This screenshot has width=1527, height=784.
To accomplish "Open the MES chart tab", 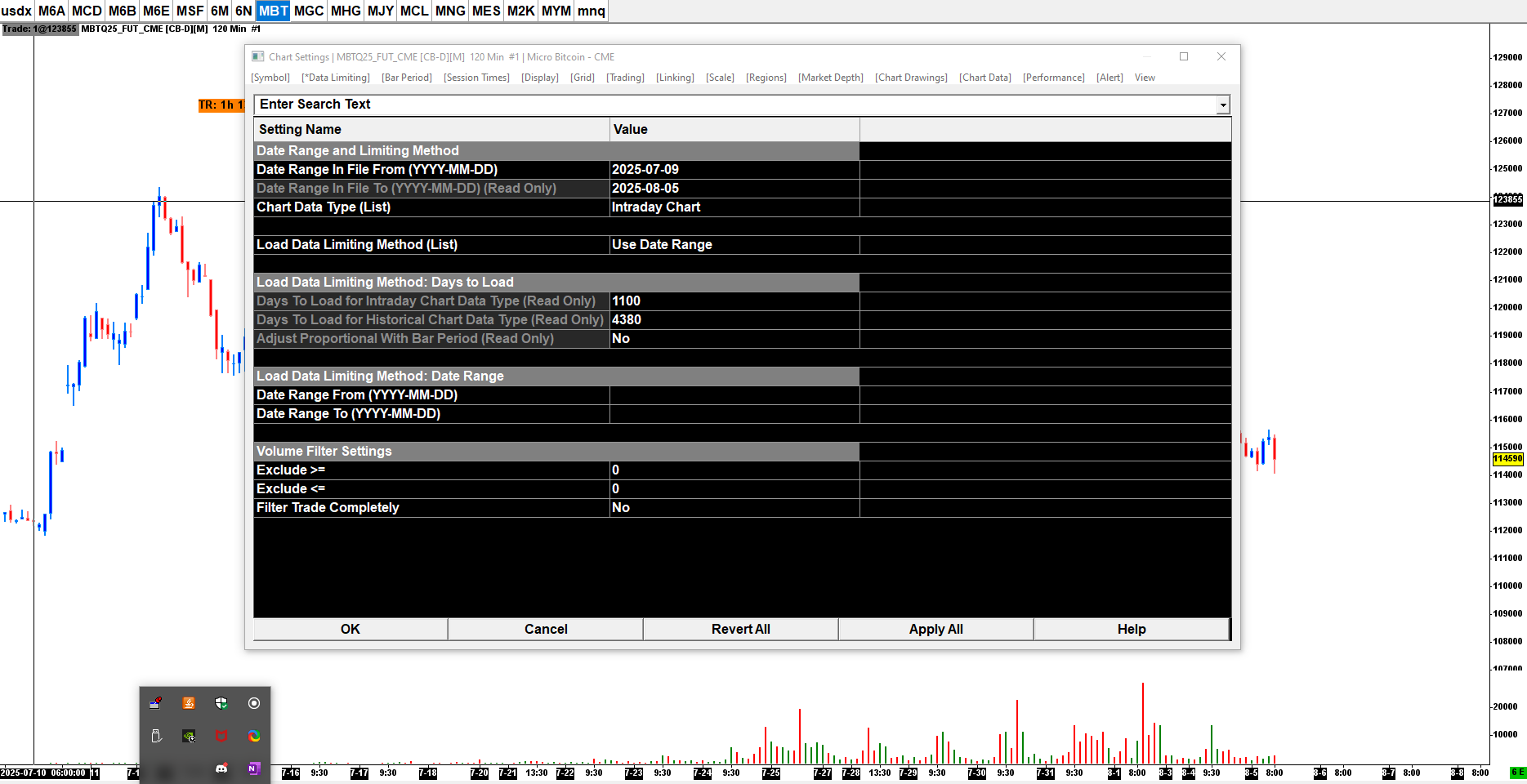I will pyautogui.click(x=486, y=11).
